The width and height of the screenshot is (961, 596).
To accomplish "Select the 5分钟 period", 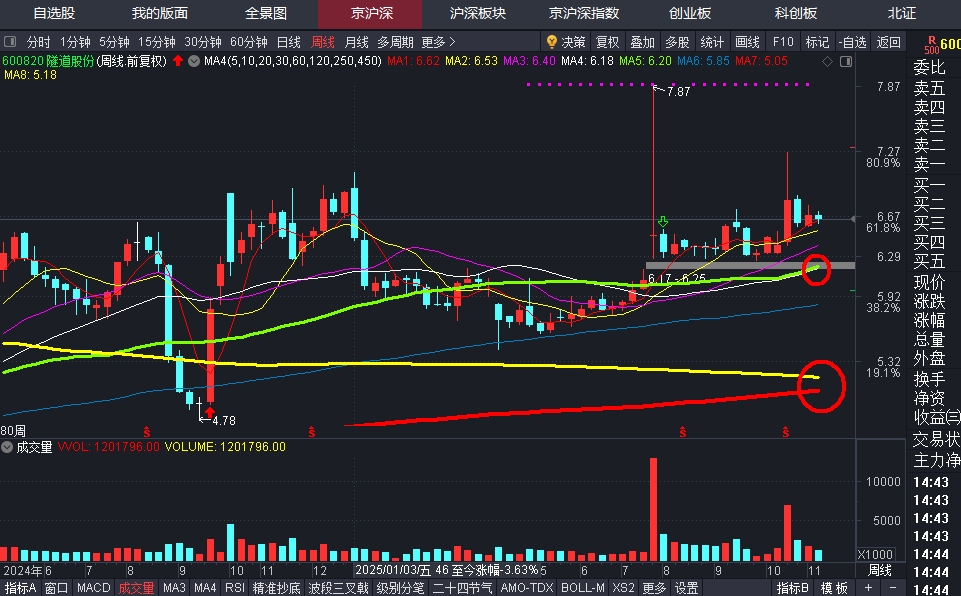I will (x=114, y=42).
